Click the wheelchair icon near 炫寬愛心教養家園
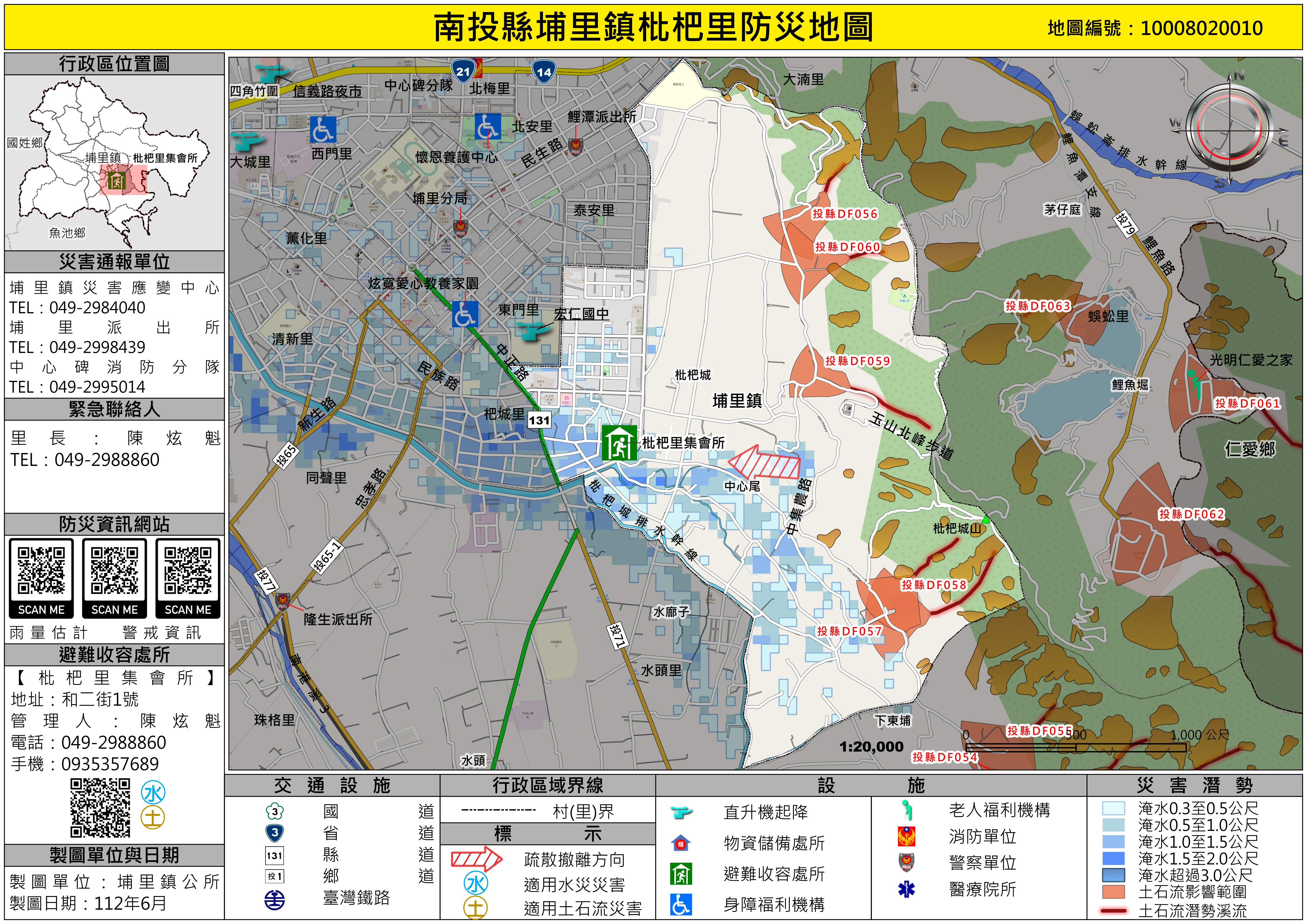This screenshot has width=1307, height=924. (464, 314)
